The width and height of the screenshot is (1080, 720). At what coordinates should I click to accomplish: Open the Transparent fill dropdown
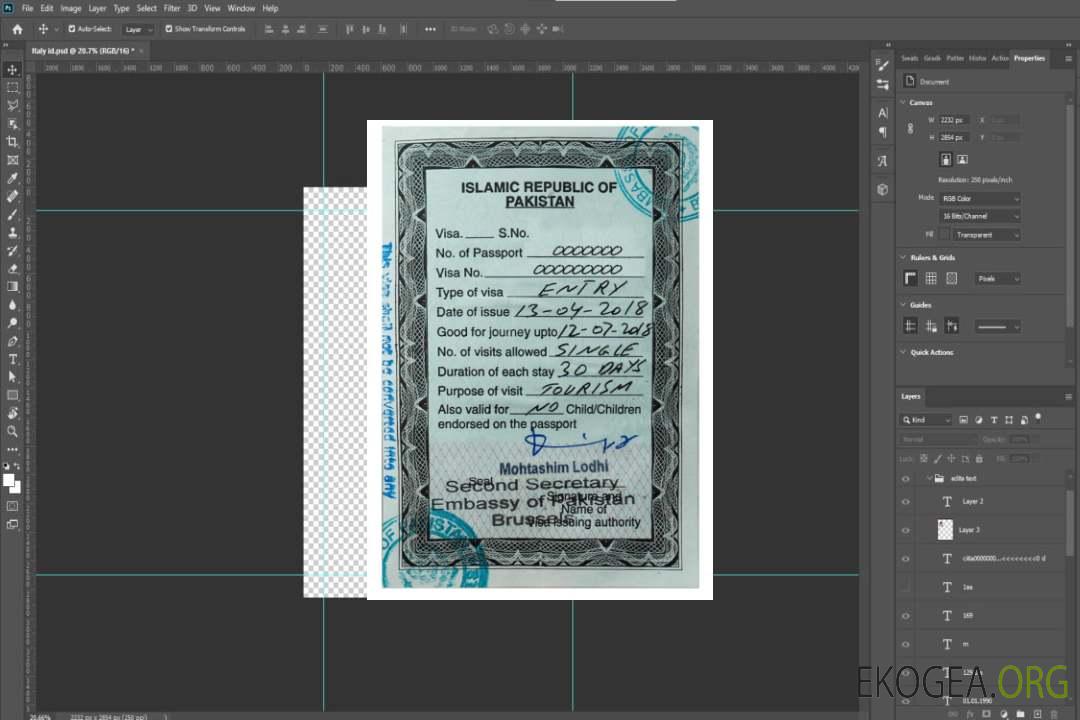pos(986,235)
